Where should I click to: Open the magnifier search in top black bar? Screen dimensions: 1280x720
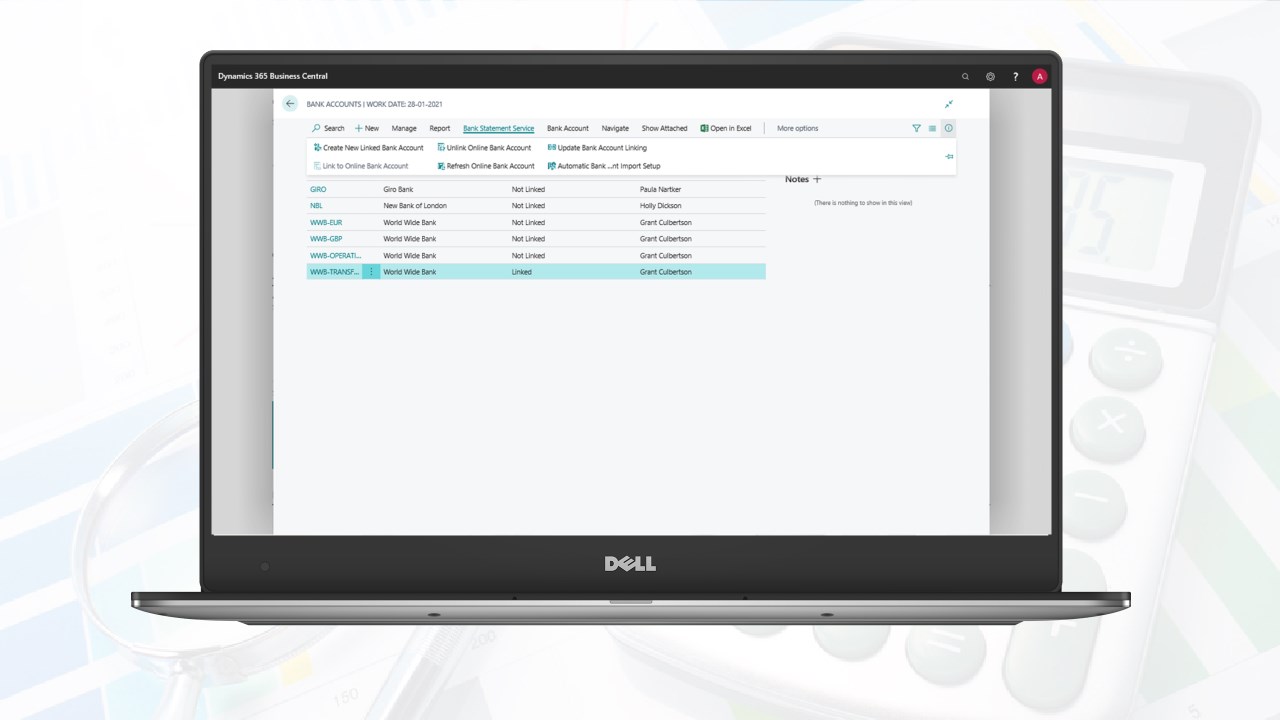pyautogui.click(x=965, y=76)
